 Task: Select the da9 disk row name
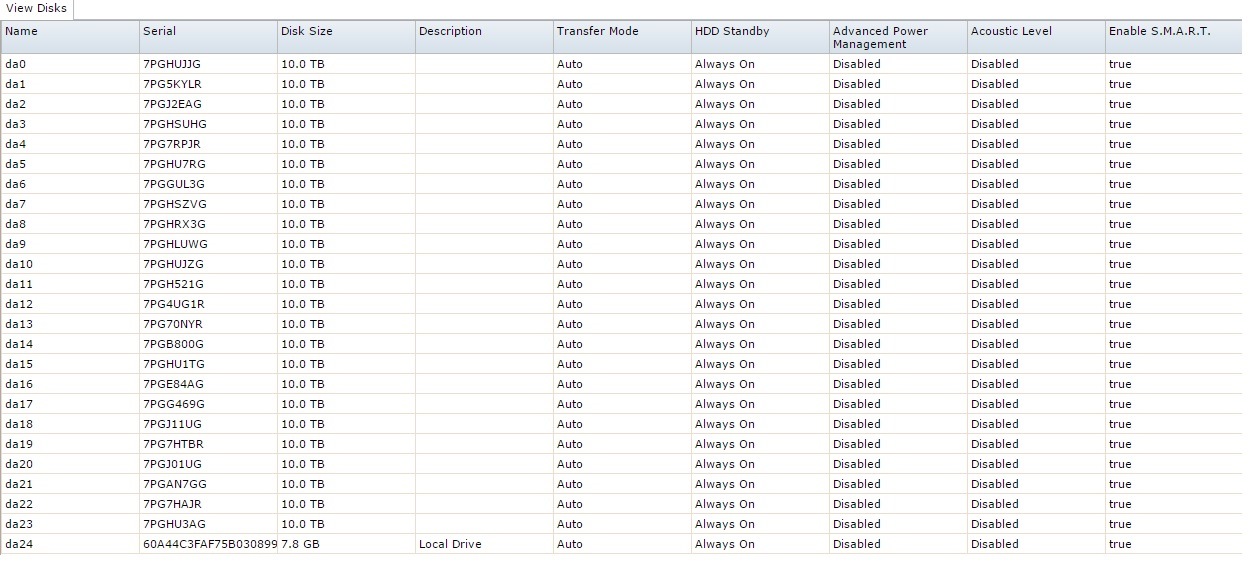coord(17,244)
